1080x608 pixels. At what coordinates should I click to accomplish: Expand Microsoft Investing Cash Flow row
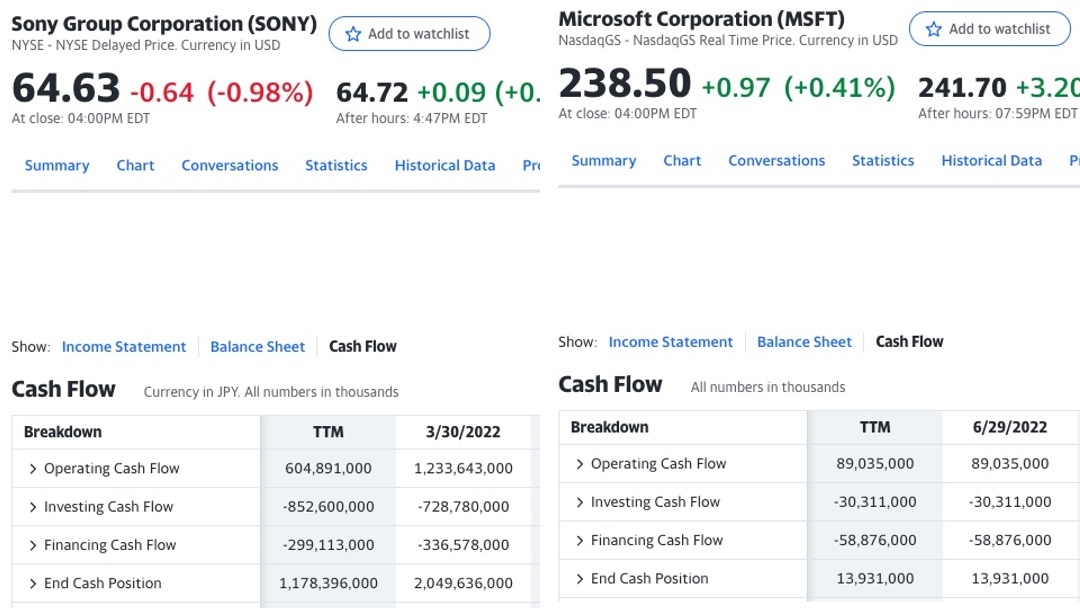pyautogui.click(x=580, y=502)
